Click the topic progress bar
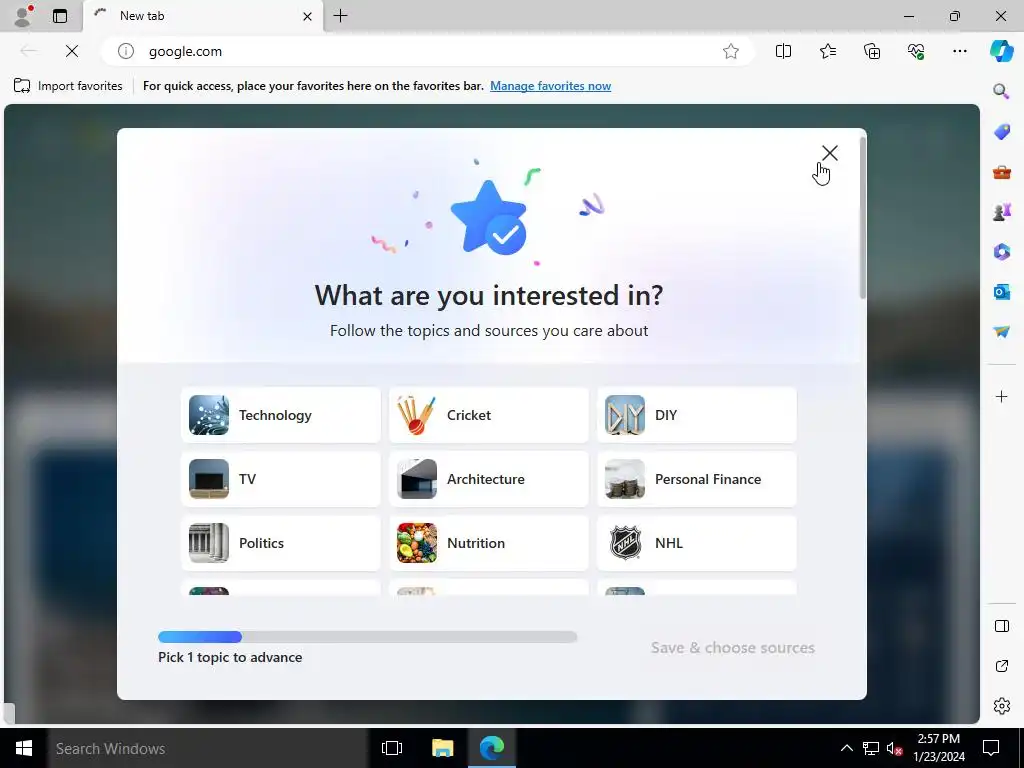The height and width of the screenshot is (768, 1024). (368, 637)
